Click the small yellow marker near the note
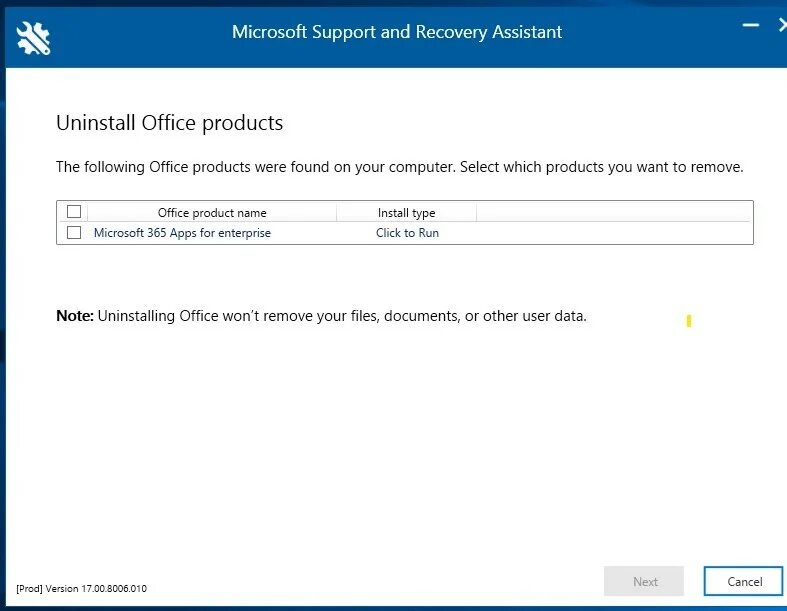Screen dimensions: 787x611 (x=689, y=321)
